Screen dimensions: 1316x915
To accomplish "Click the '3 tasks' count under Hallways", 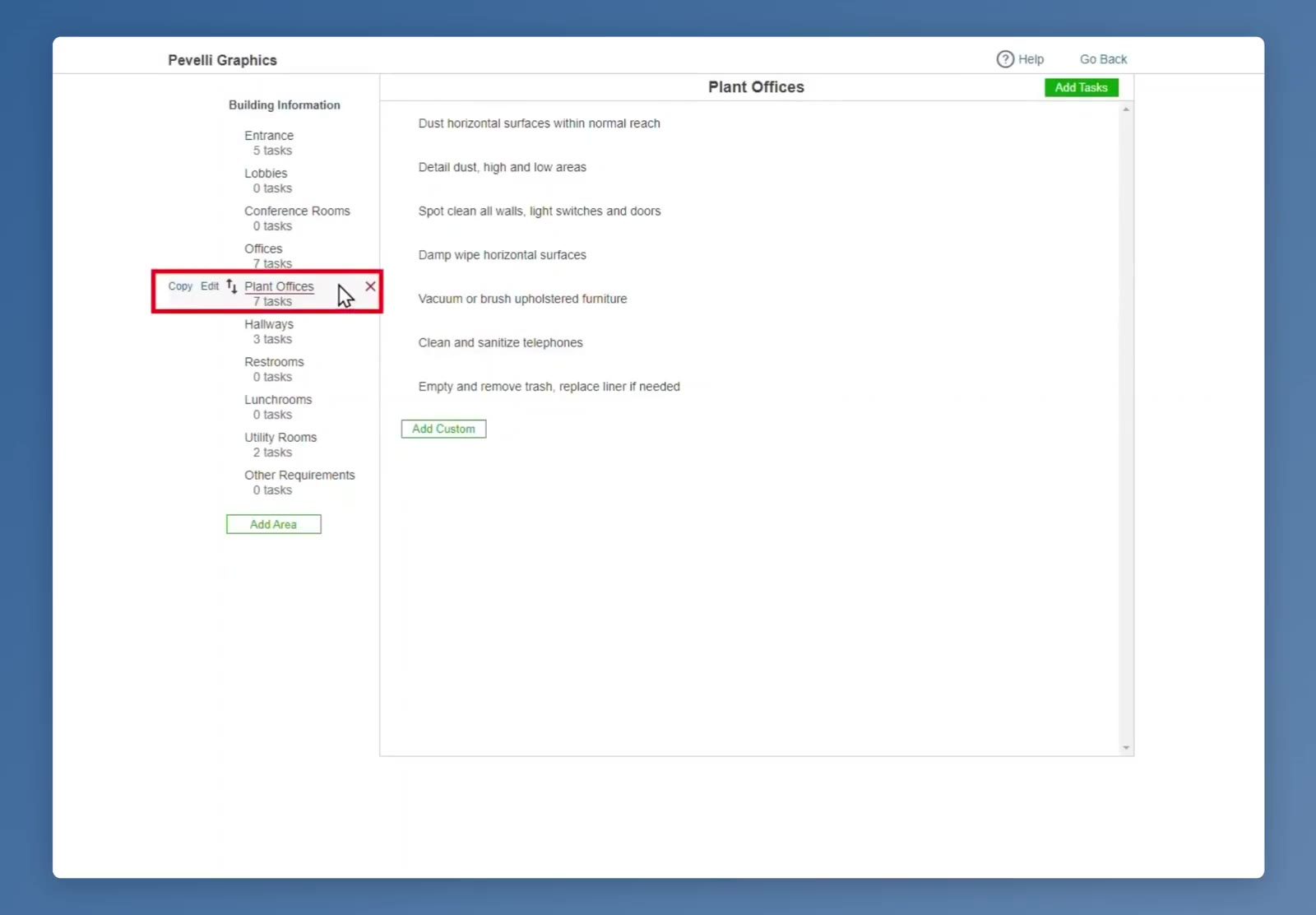I will tap(272, 339).
